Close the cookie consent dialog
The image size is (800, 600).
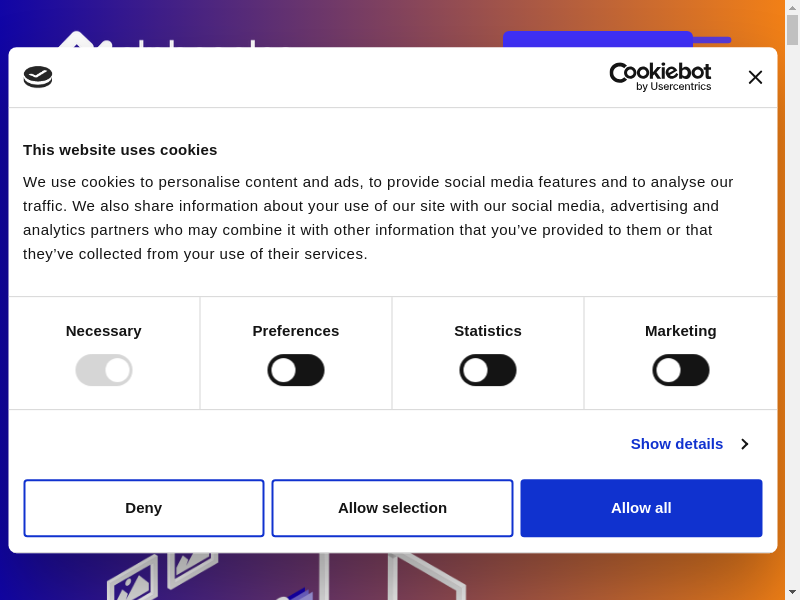click(x=755, y=77)
